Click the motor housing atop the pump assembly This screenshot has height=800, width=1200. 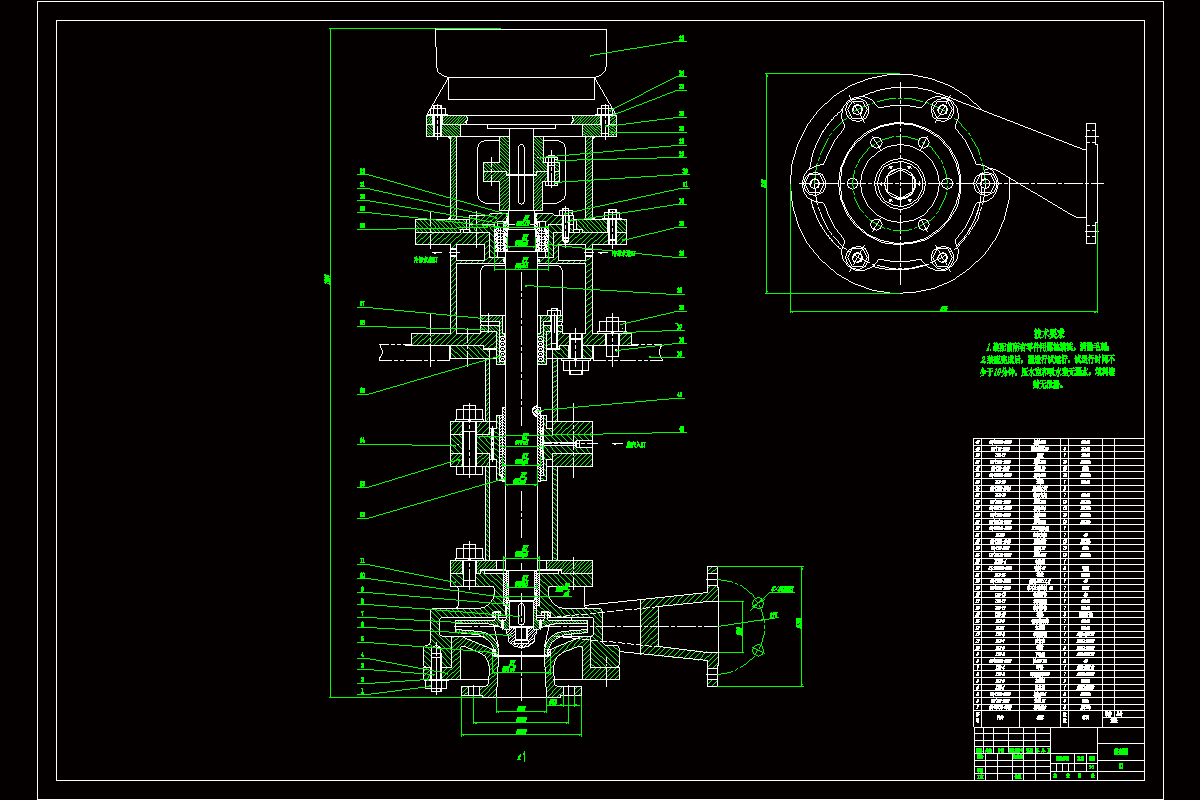pos(521,65)
